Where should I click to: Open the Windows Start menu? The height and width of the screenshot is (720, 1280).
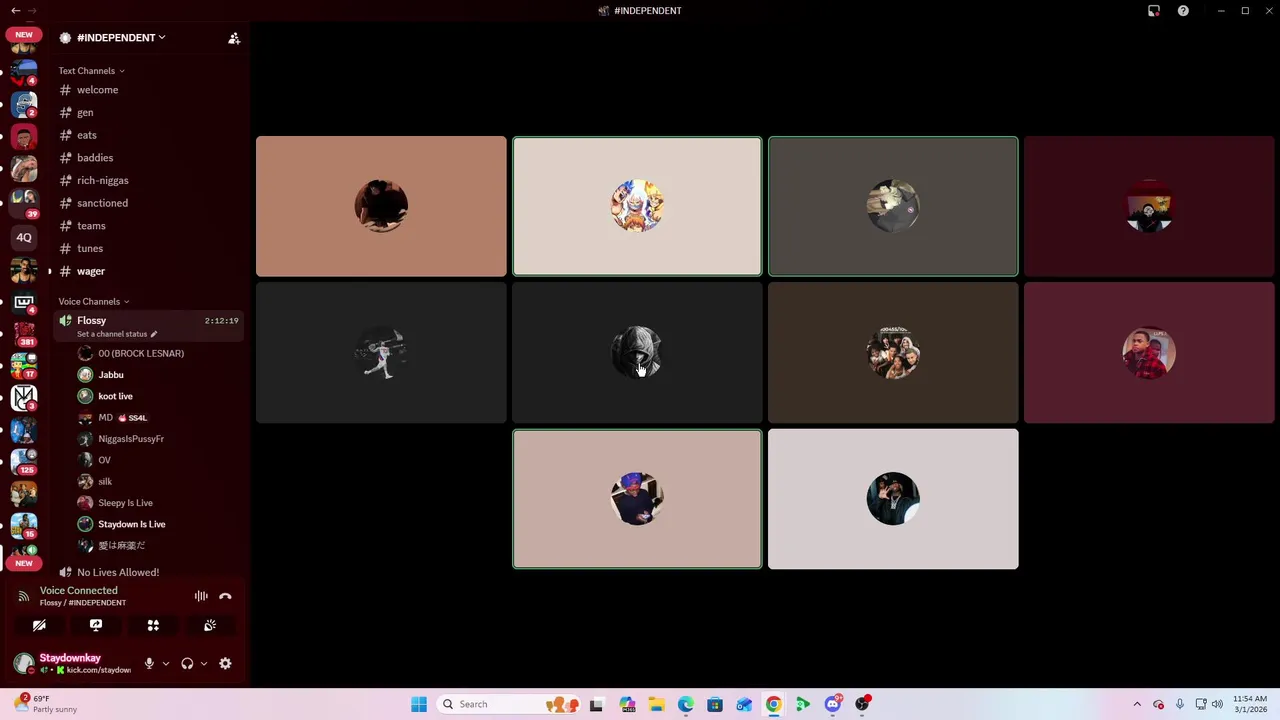coord(419,704)
